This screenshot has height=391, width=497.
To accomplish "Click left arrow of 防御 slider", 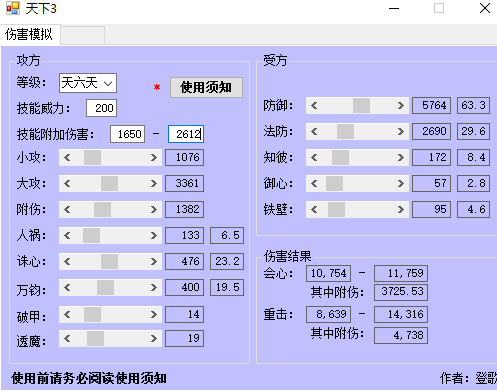I will point(314,105).
